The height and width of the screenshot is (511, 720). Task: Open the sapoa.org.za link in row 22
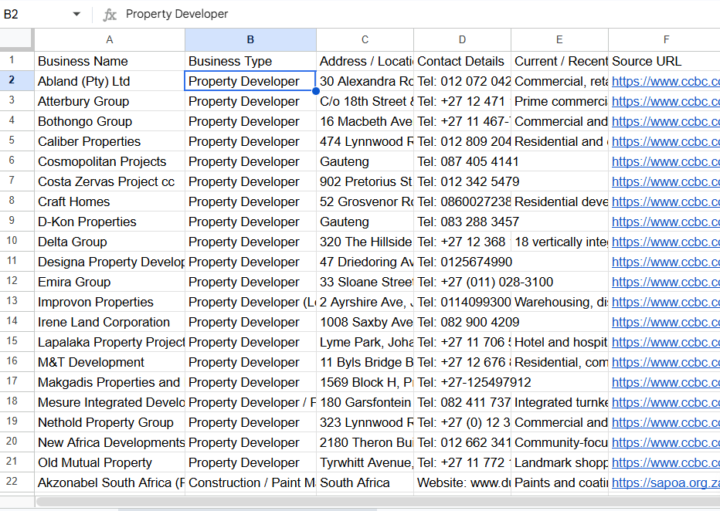pos(665,483)
